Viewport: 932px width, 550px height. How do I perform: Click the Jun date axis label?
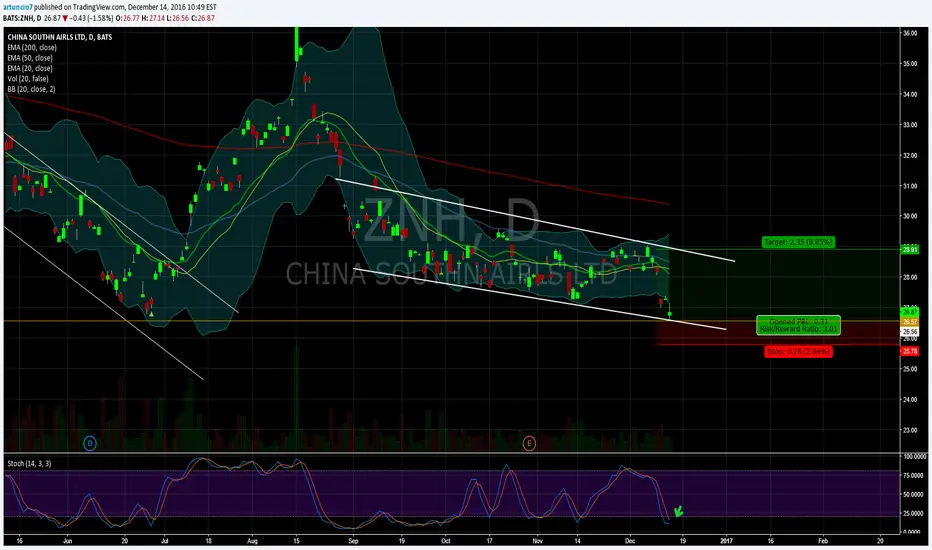tap(67, 541)
